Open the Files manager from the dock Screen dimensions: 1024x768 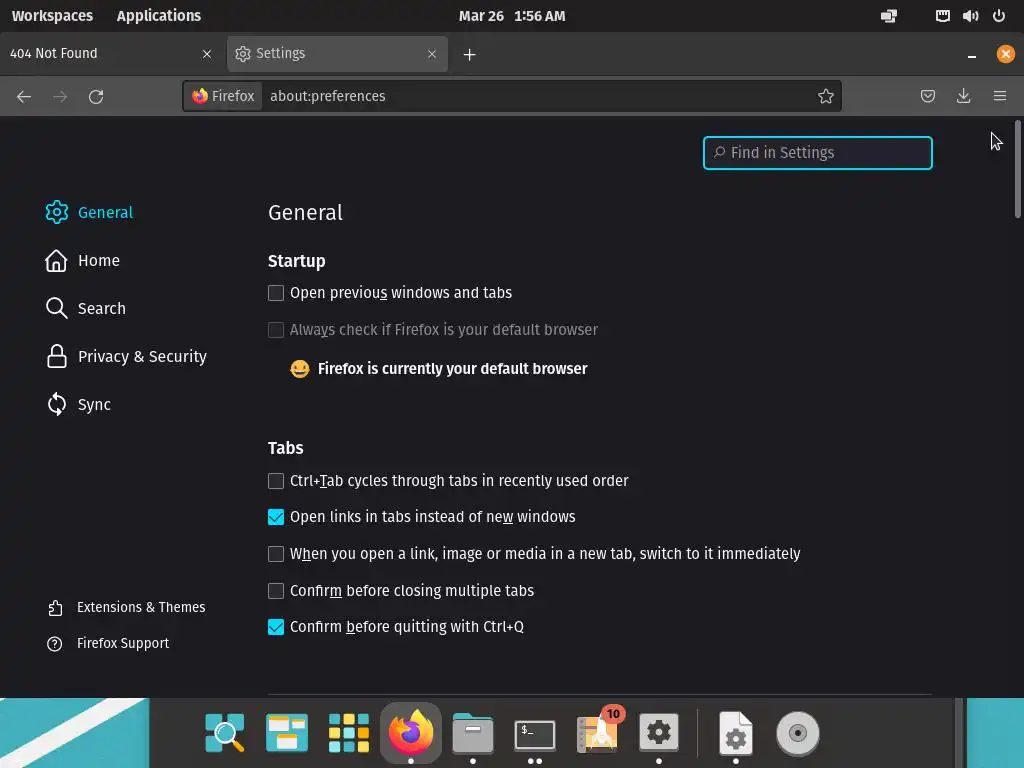click(473, 733)
